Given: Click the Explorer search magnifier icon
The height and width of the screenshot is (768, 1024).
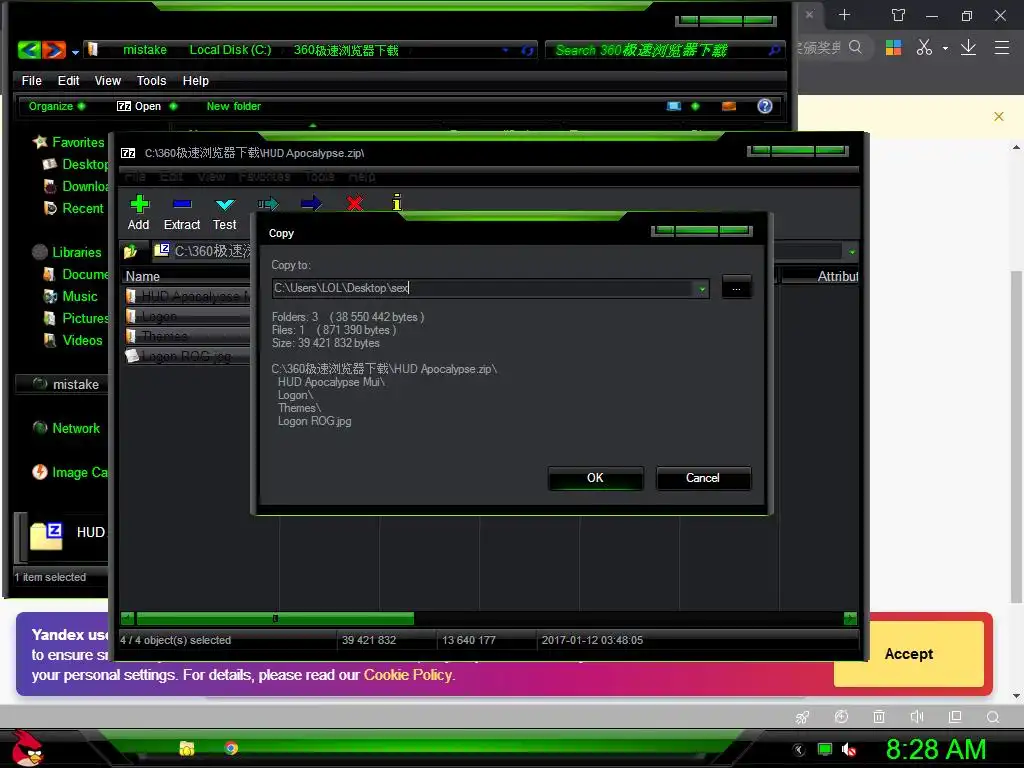Looking at the screenshot, I should (775, 50).
